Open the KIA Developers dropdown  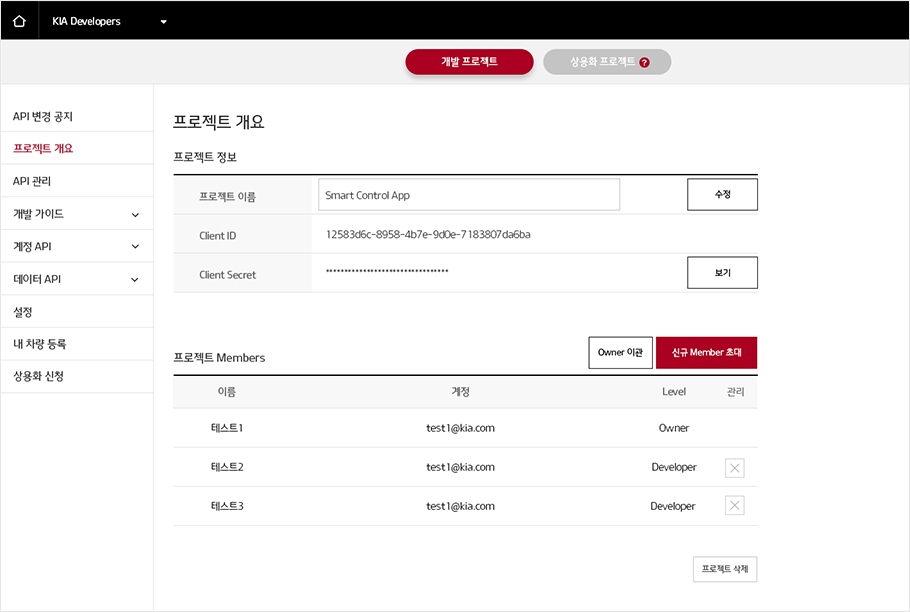[x=163, y=22]
